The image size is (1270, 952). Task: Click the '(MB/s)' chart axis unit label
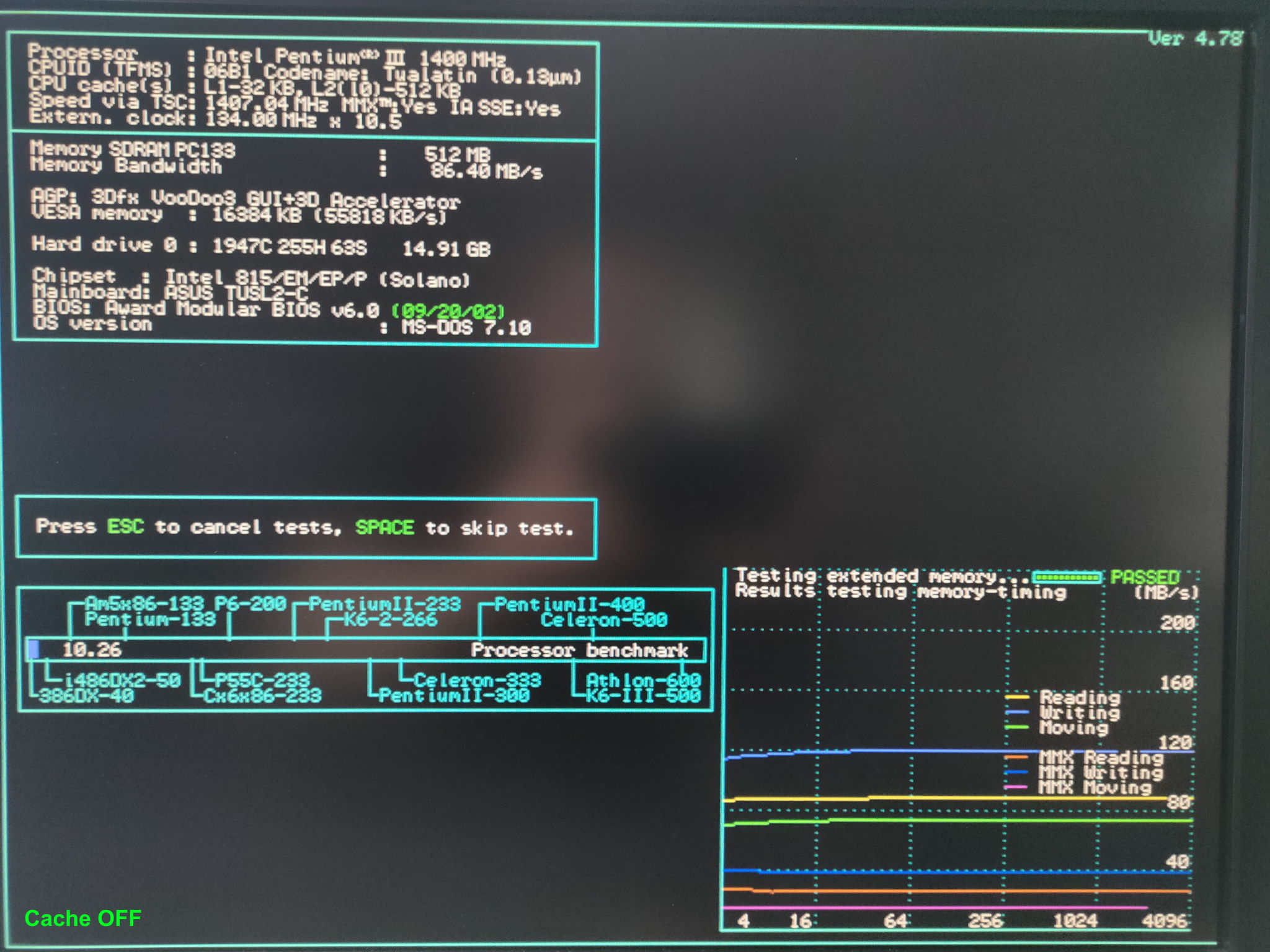click(x=1166, y=593)
